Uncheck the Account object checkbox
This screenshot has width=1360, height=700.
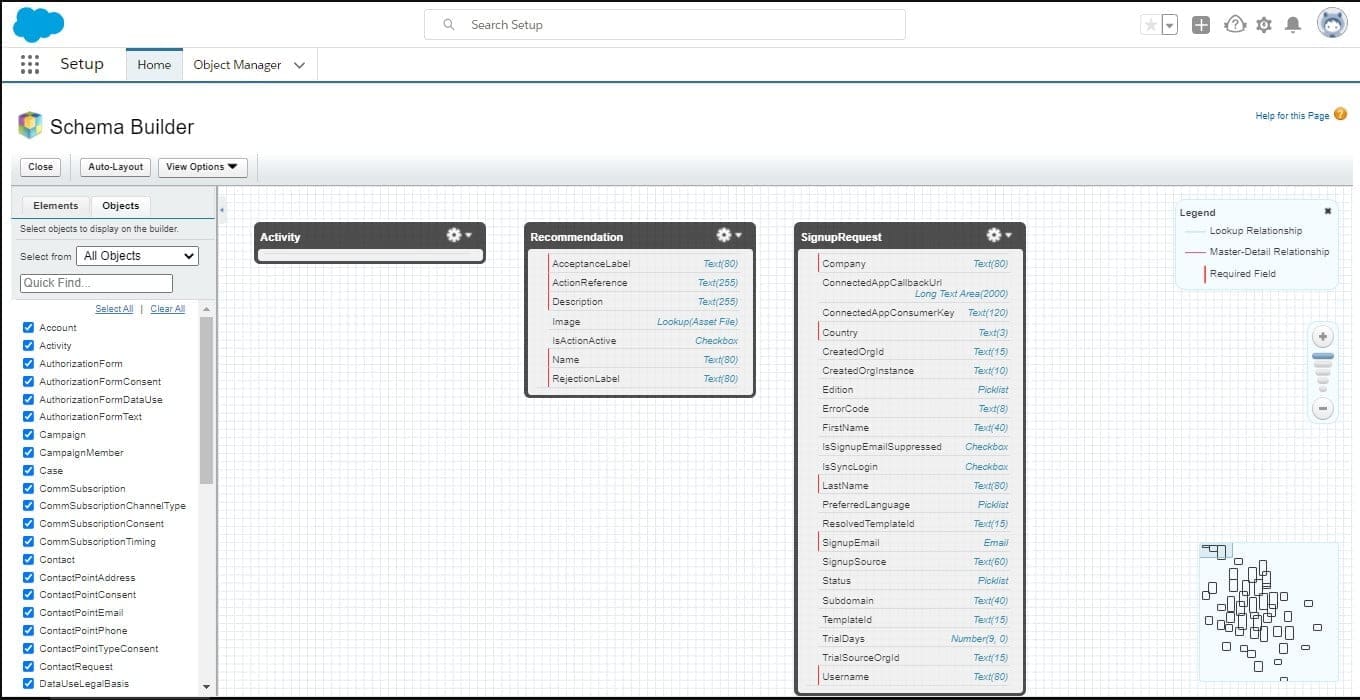(28, 328)
